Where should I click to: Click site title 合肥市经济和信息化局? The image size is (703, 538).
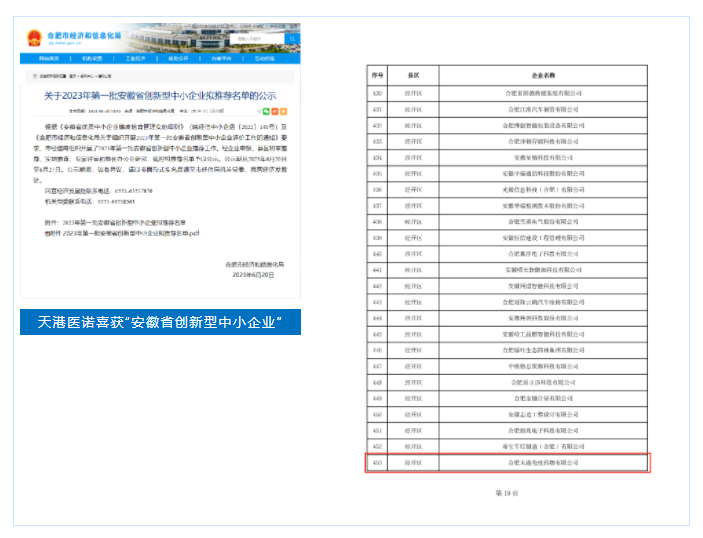[84, 35]
